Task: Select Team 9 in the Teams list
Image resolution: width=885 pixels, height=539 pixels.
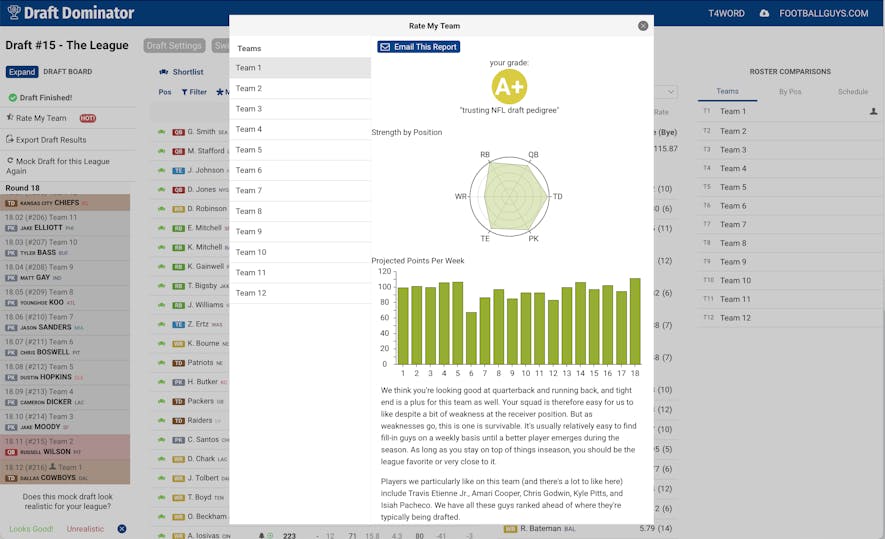Action: (300, 231)
